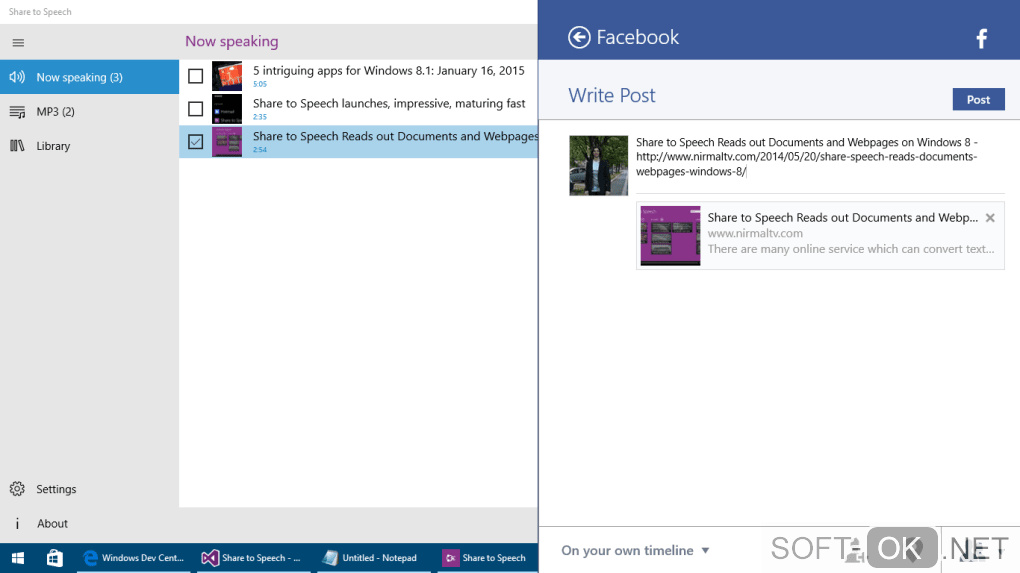The image size is (1020, 573).
Task: Click 5 intriguing apps article thumbnail
Action: coord(227,76)
